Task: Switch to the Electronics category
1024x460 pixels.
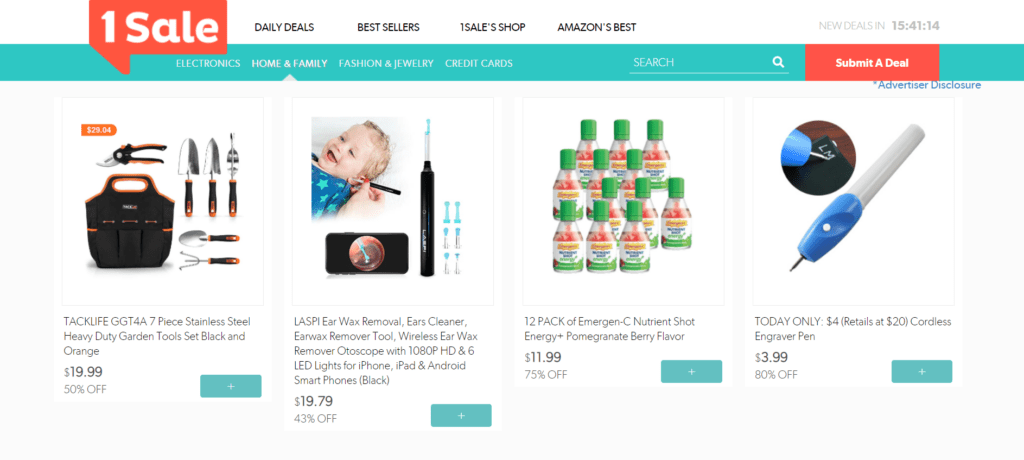Action: 208,63
